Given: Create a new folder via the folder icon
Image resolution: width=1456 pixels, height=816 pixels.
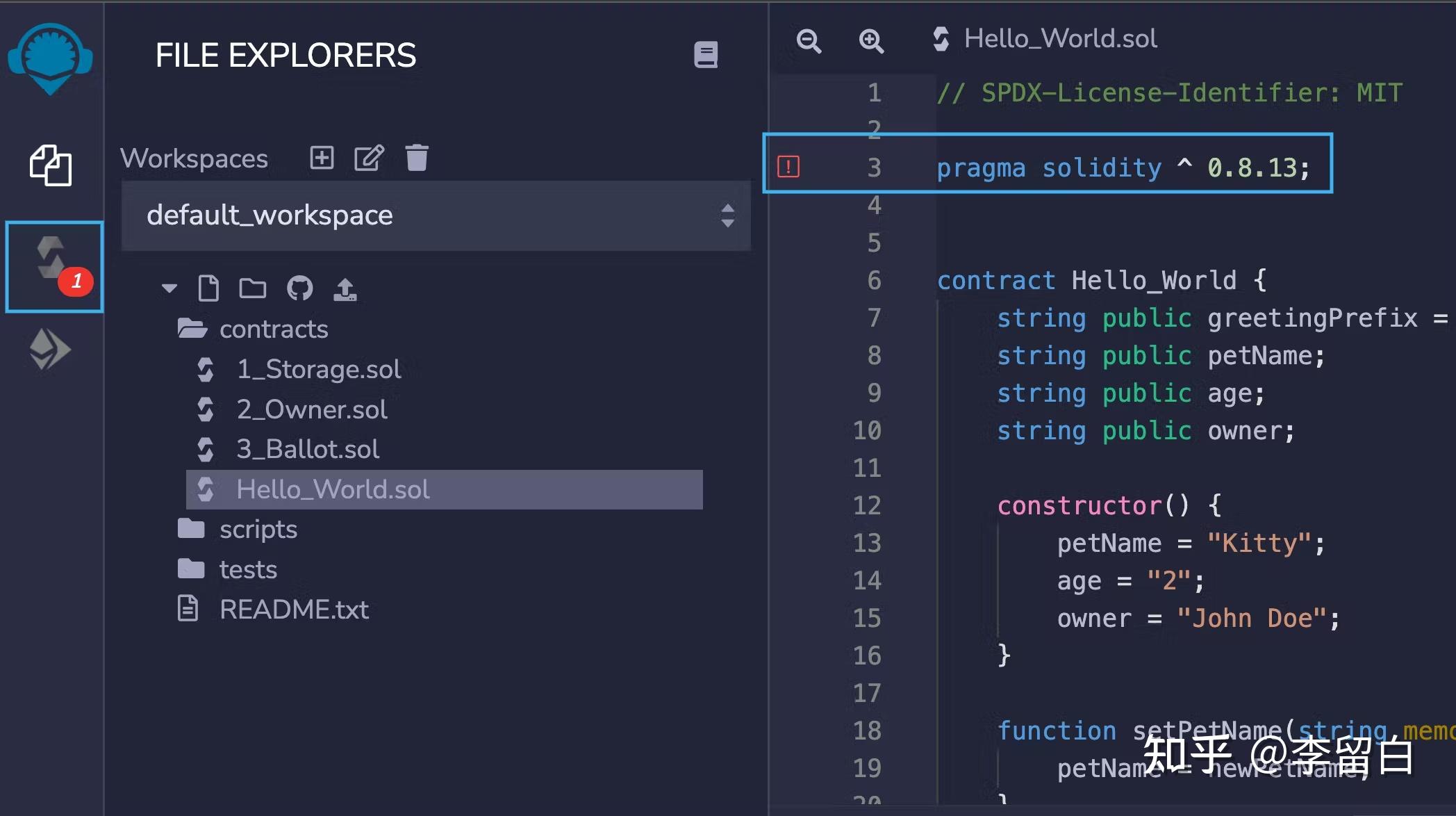Looking at the screenshot, I should point(252,288).
